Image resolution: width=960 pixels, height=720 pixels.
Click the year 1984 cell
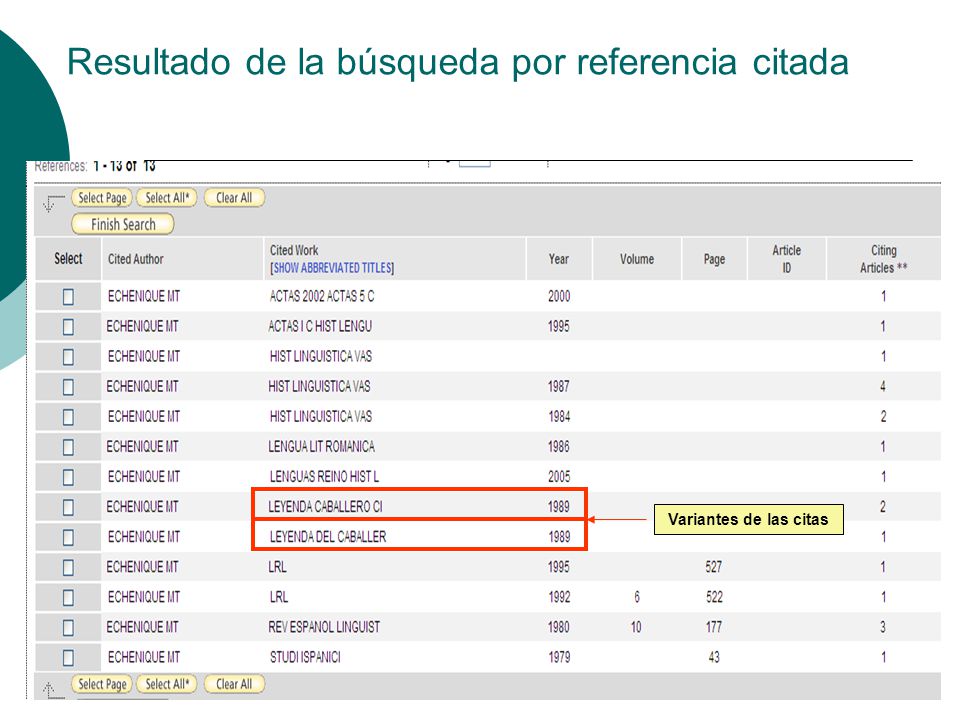[559, 416]
